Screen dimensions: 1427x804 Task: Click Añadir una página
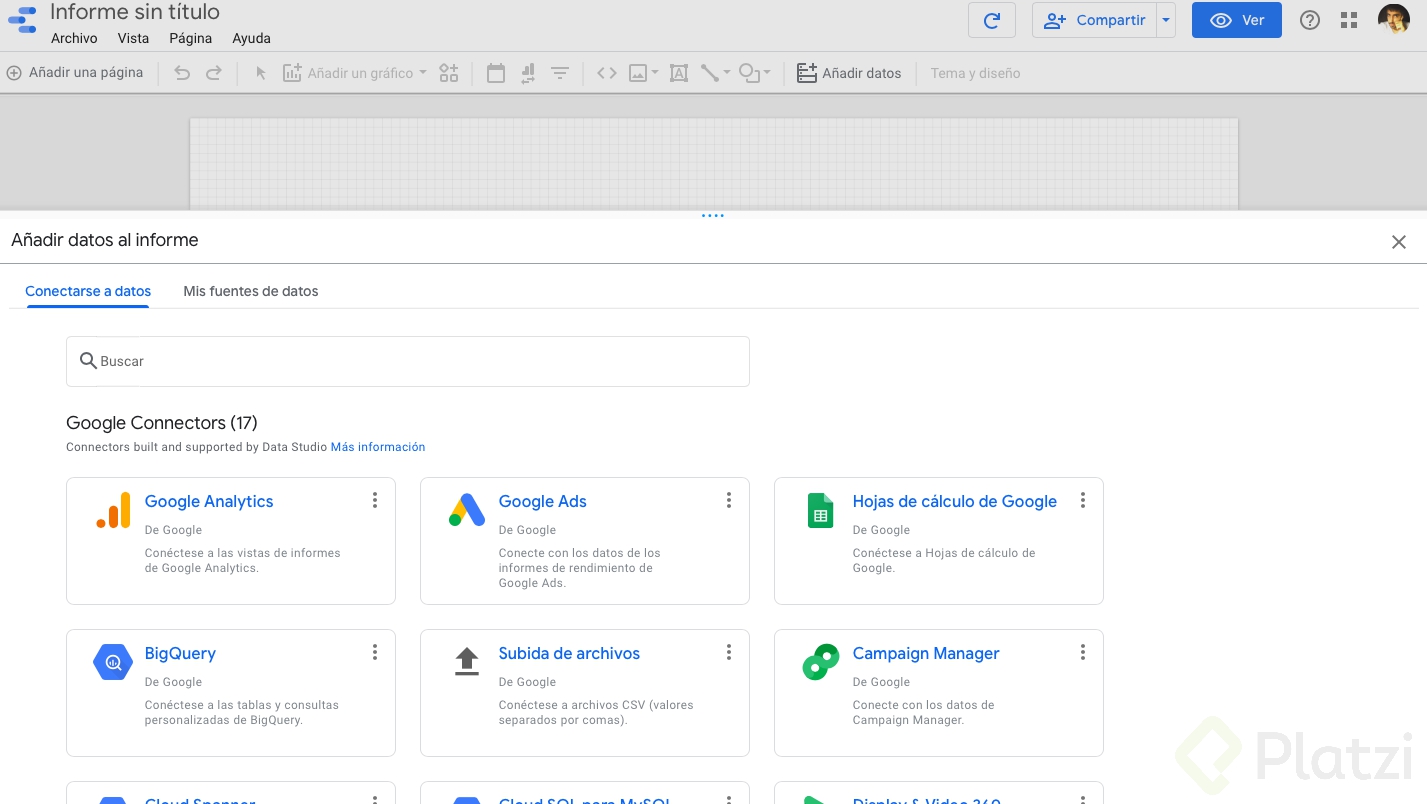tap(75, 73)
